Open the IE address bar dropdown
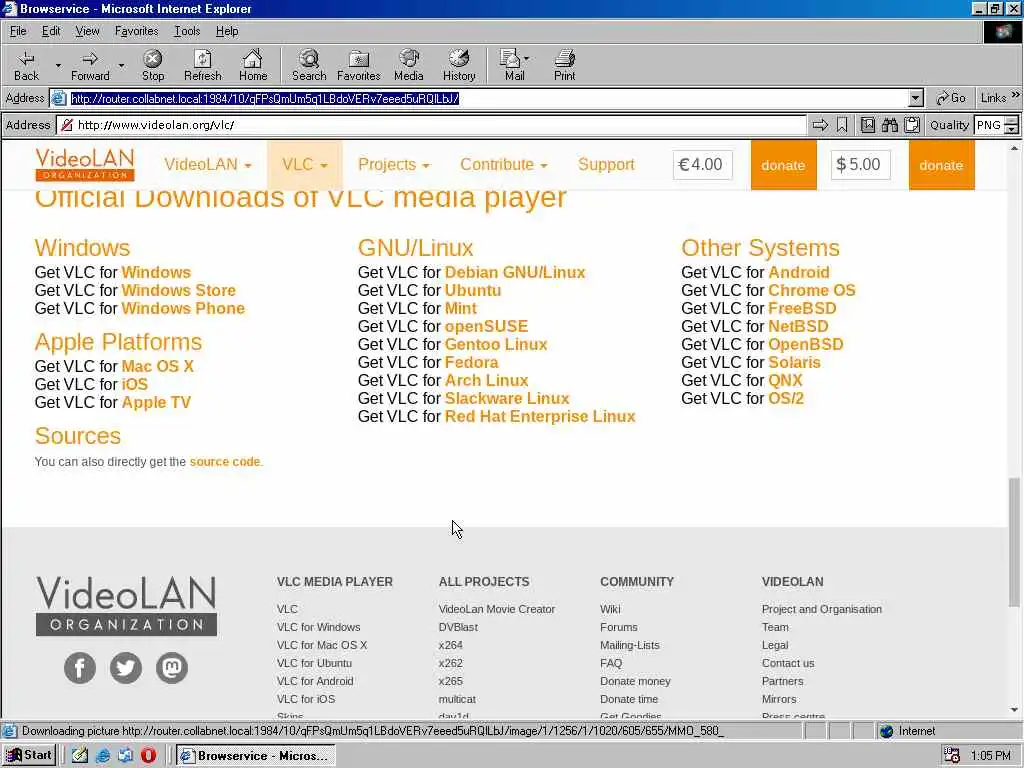This screenshot has width=1024, height=768. pyautogui.click(x=916, y=98)
